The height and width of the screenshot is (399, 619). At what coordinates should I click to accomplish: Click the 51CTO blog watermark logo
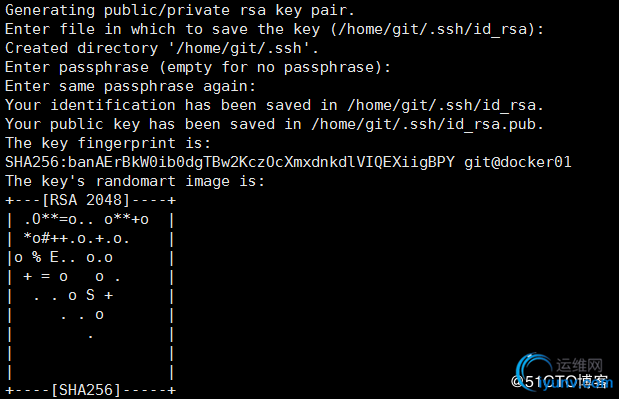coord(559,382)
